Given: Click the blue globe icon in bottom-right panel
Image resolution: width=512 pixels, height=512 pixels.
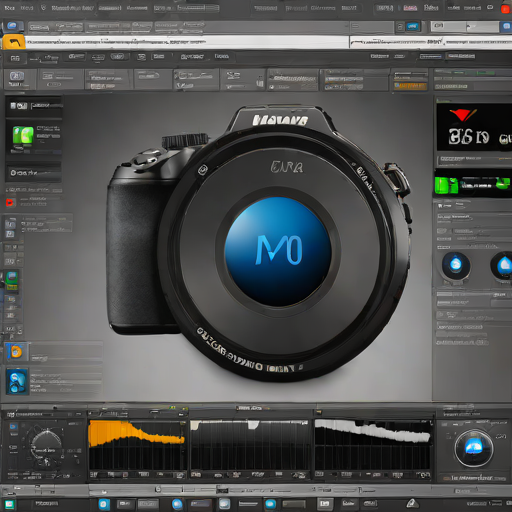Looking at the screenshot, I should pos(474,447).
